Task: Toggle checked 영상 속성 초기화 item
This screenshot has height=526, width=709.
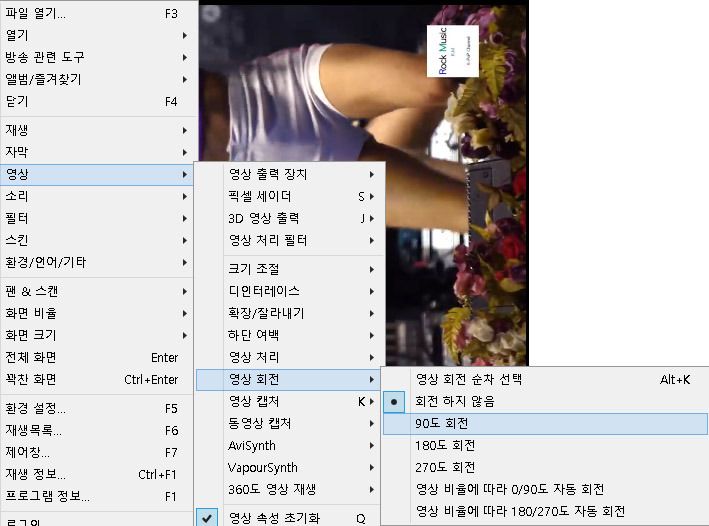Action: [x=290, y=518]
